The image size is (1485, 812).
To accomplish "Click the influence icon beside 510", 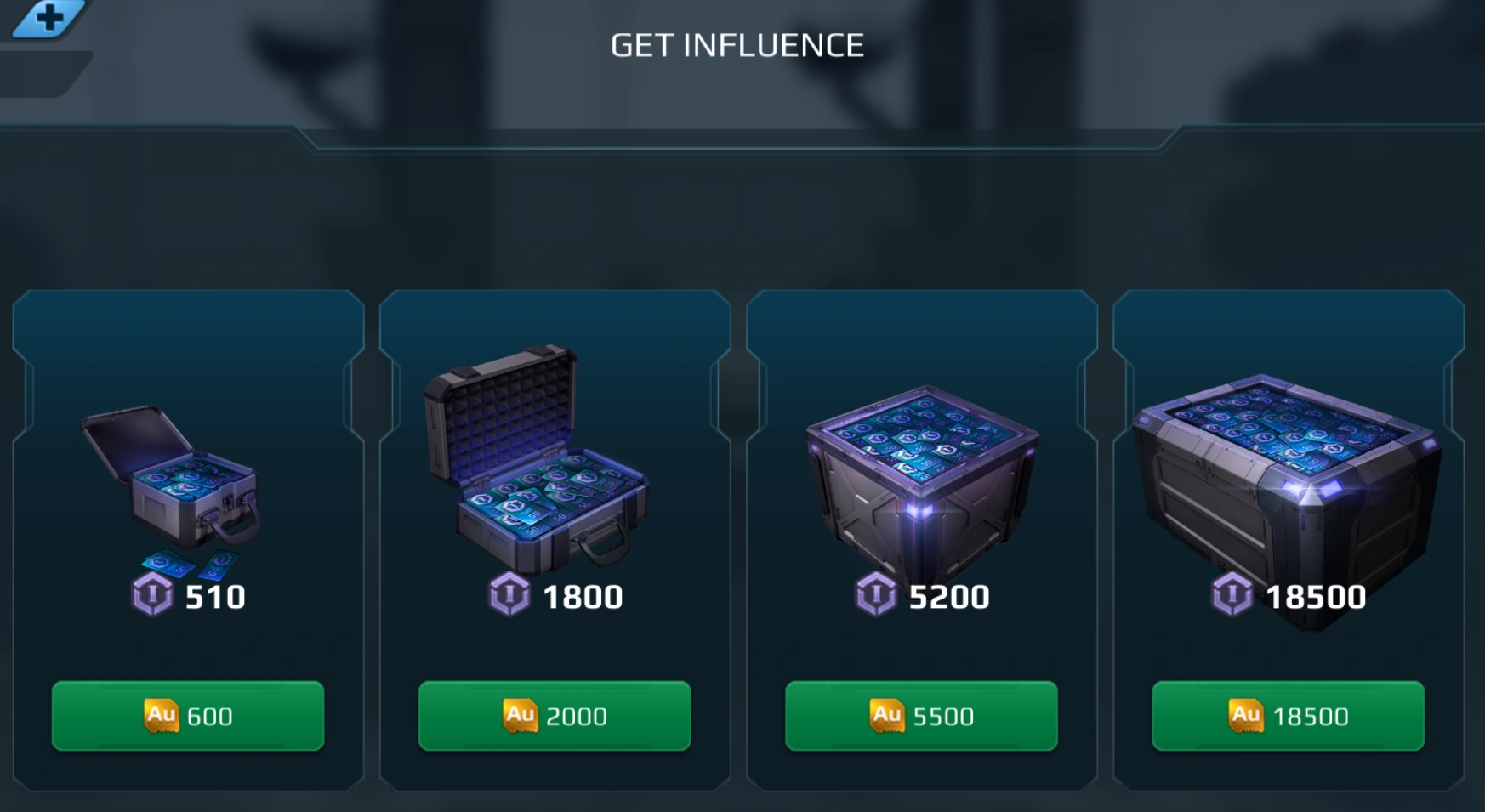I will [153, 594].
